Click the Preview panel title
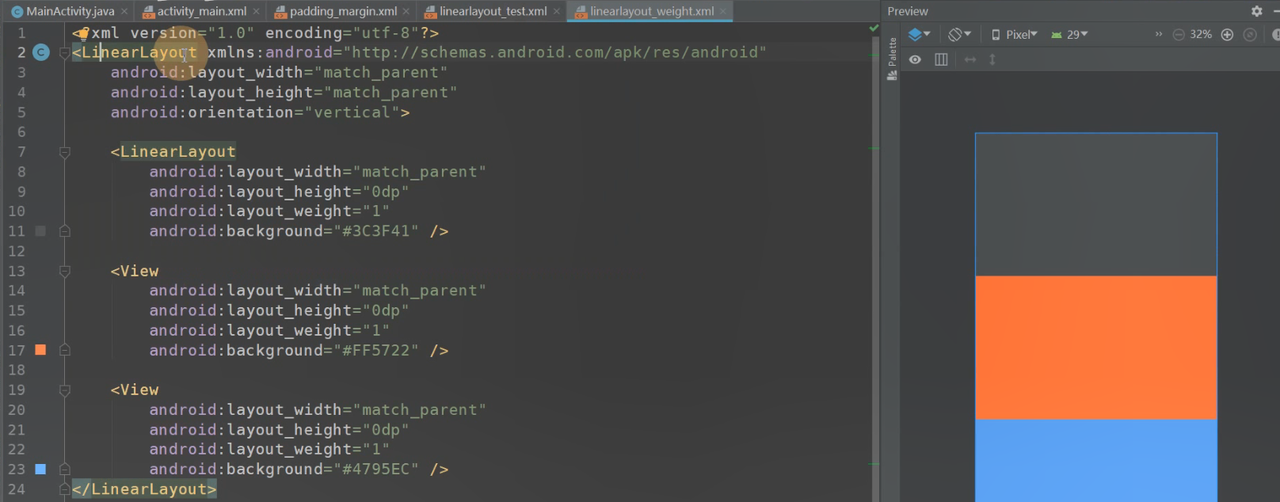Screen dimensions: 1280x502 [x=908, y=11]
